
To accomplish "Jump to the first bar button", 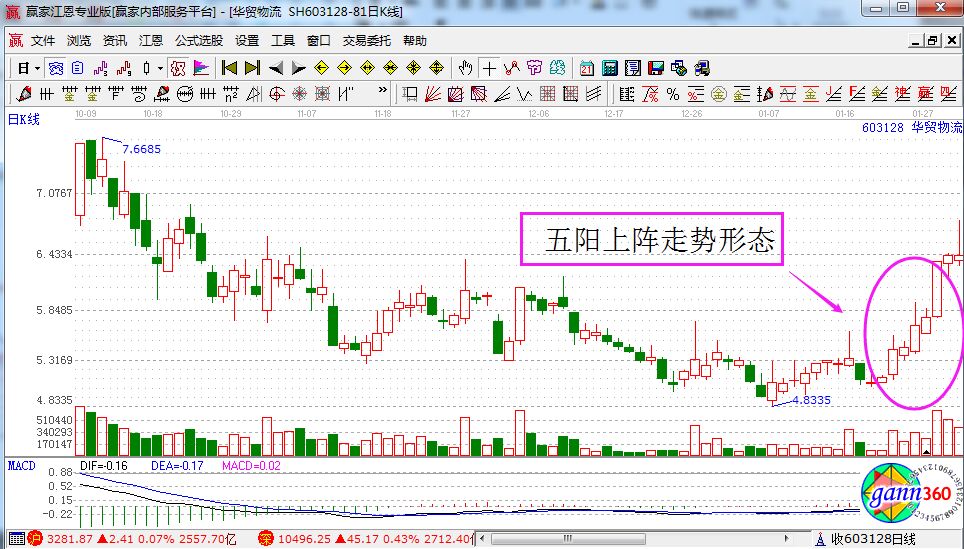I will (229, 68).
